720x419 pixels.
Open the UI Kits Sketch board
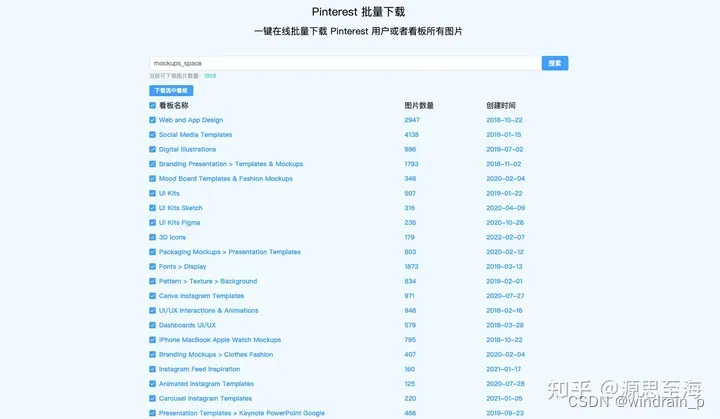pos(180,208)
